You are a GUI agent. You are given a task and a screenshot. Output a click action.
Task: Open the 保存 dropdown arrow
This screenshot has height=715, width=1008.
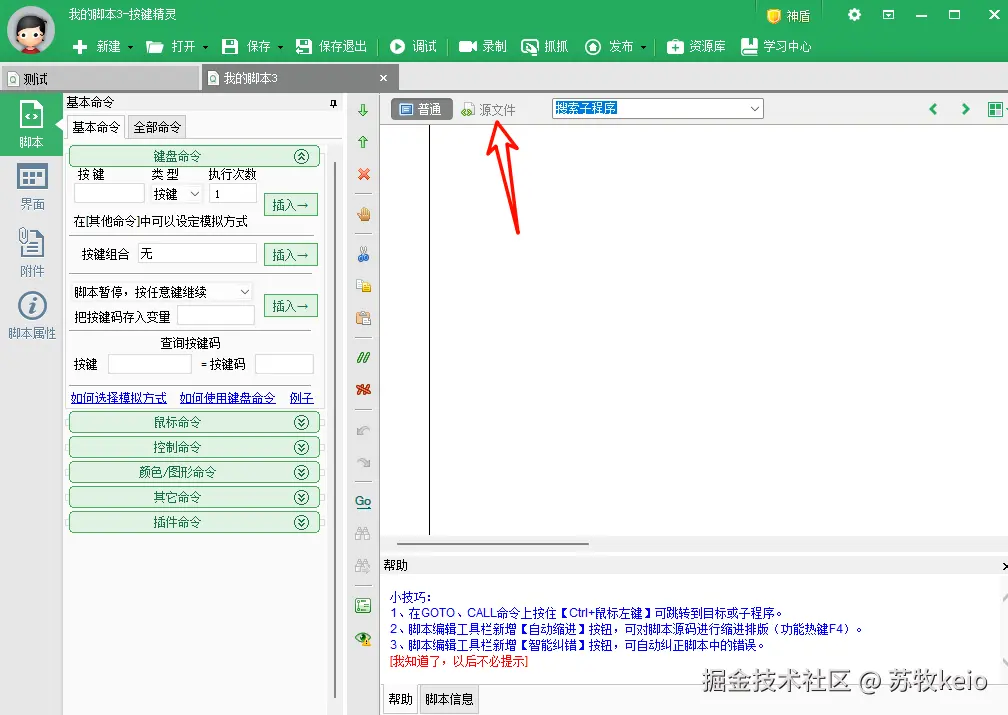[x=280, y=48]
